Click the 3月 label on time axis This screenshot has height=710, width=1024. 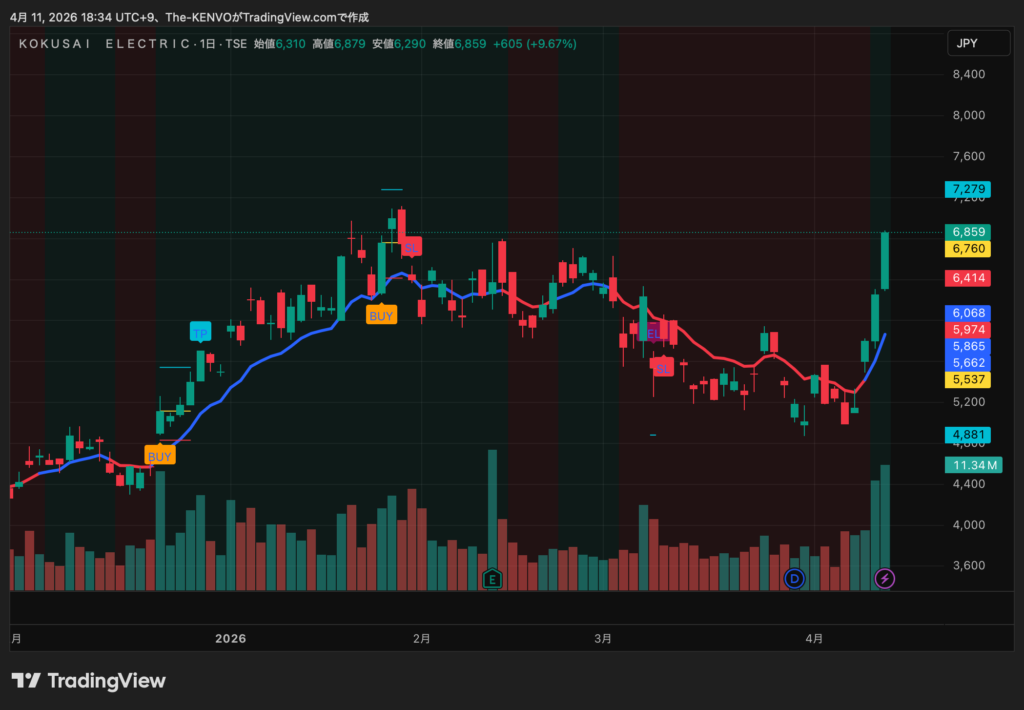click(x=603, y=638)
